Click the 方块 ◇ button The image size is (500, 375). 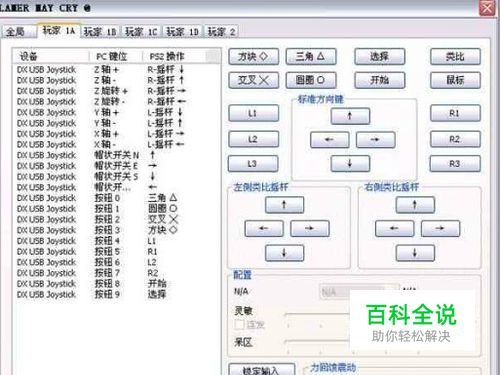tap(253, 57)
